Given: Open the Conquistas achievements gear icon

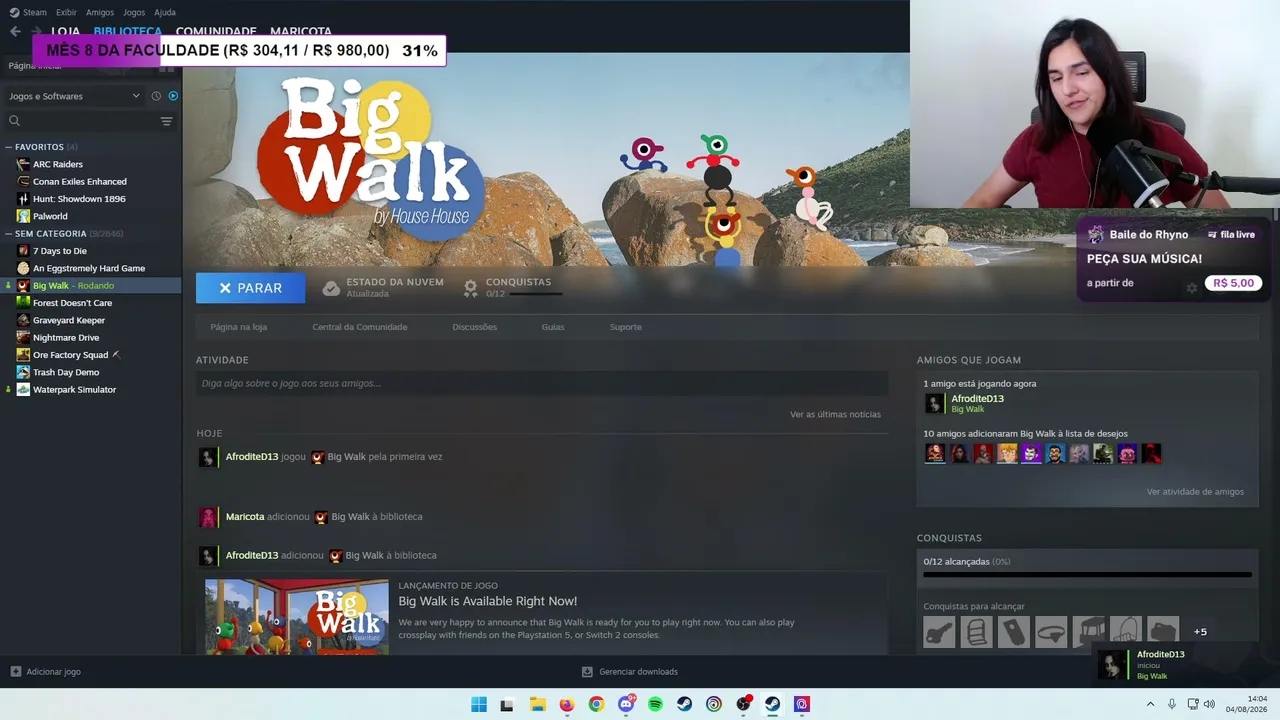Looking at the screenshot, I should click(470, 288).
